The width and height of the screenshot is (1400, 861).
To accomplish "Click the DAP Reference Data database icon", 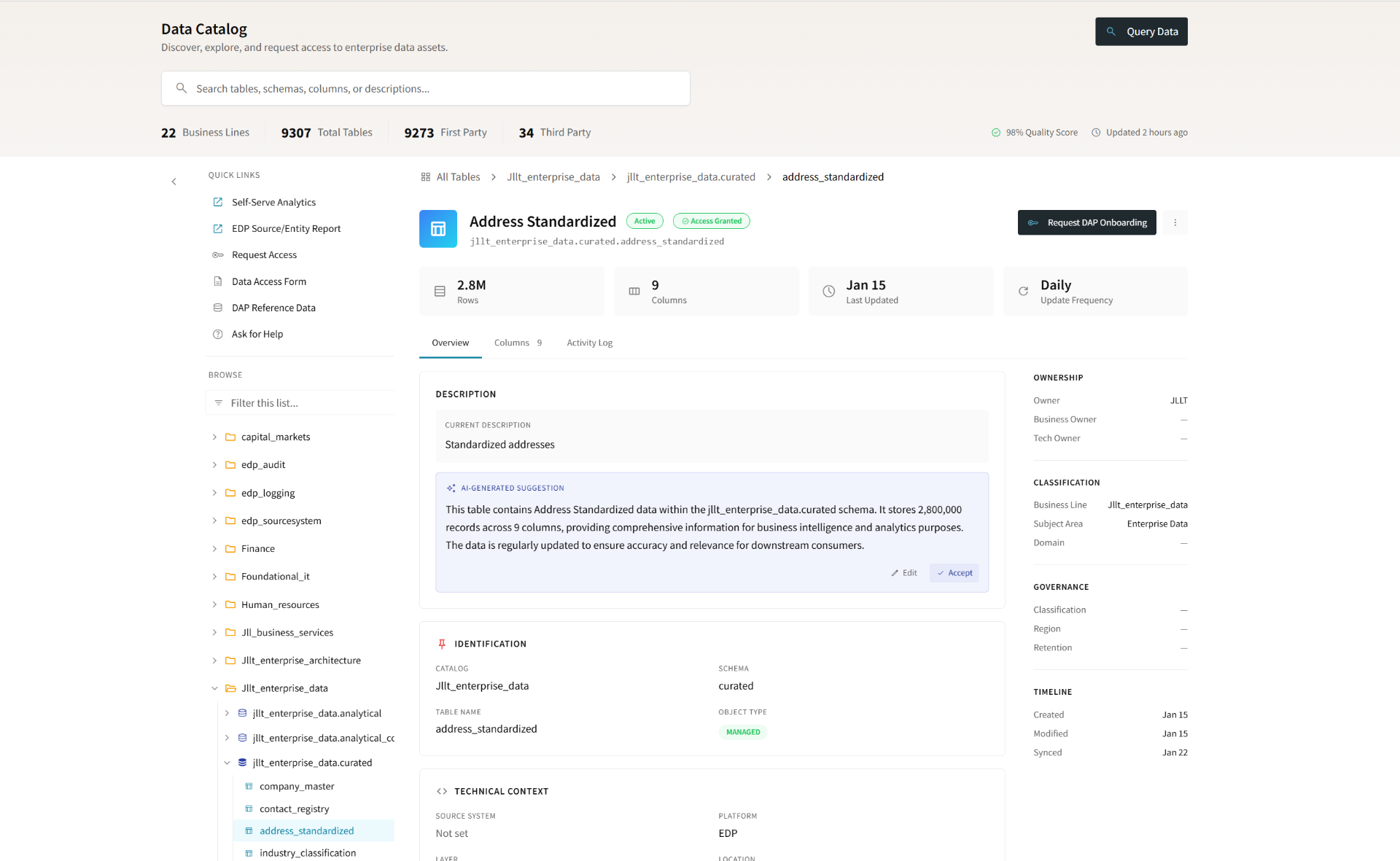I will [x=217, y=308].
